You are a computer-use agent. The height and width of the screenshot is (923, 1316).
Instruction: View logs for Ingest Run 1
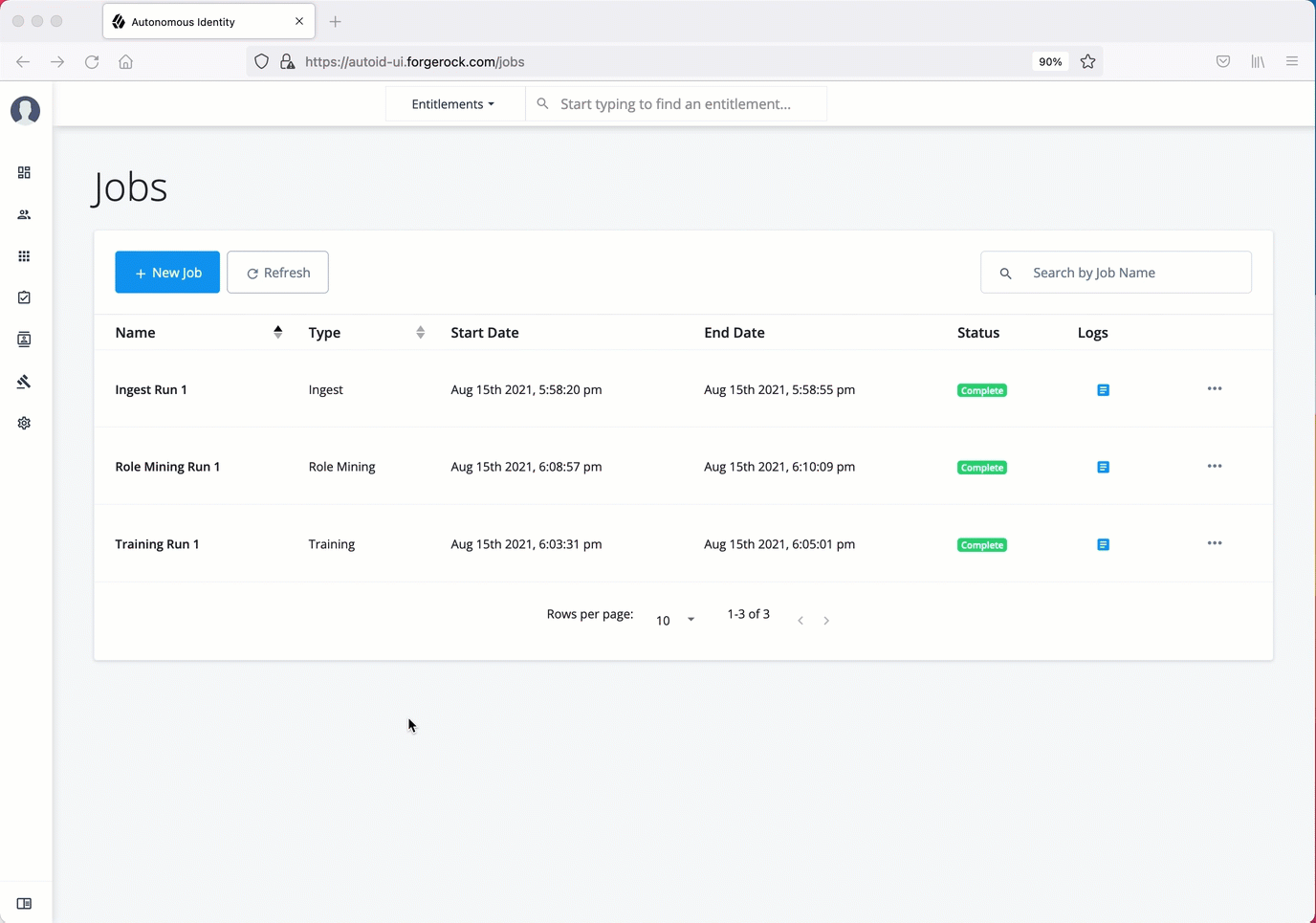(x=1103, y=390)
